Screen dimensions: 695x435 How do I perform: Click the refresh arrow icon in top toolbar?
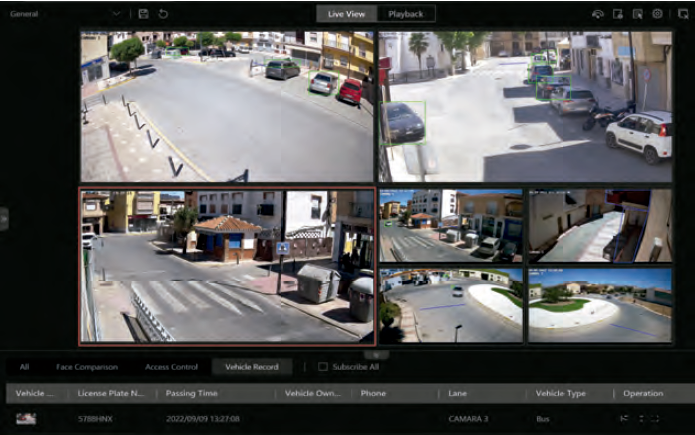163,14
